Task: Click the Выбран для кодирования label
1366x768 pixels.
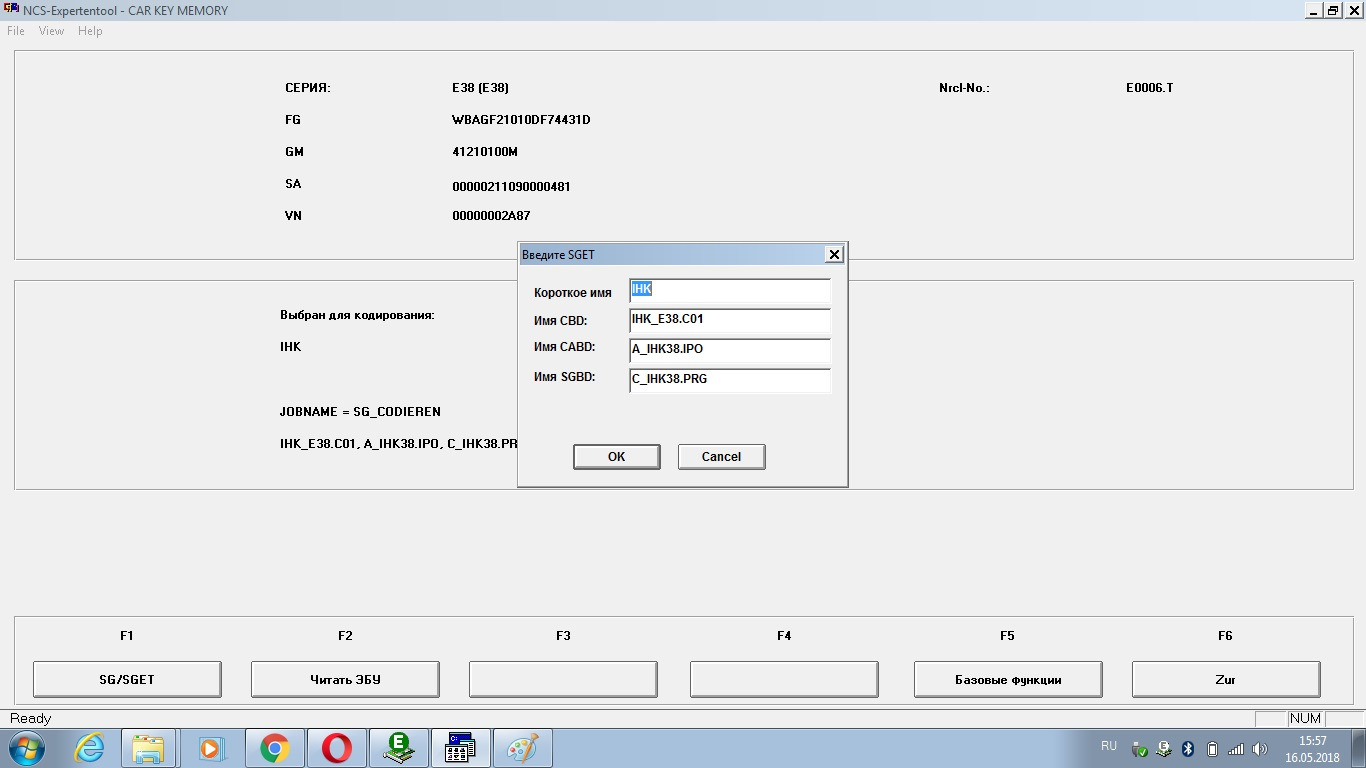Action: click(357, 315)
